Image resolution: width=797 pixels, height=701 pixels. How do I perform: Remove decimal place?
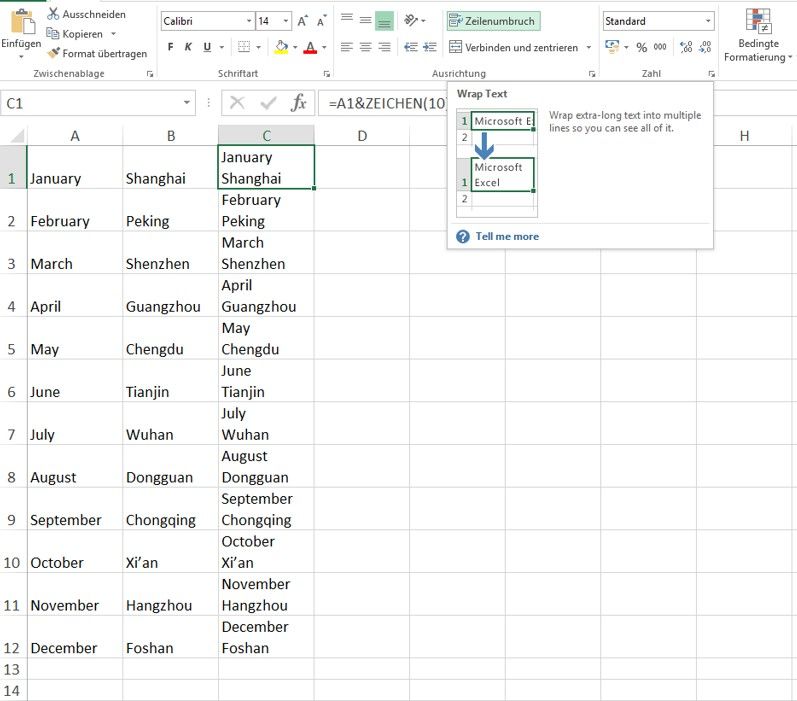706,47
